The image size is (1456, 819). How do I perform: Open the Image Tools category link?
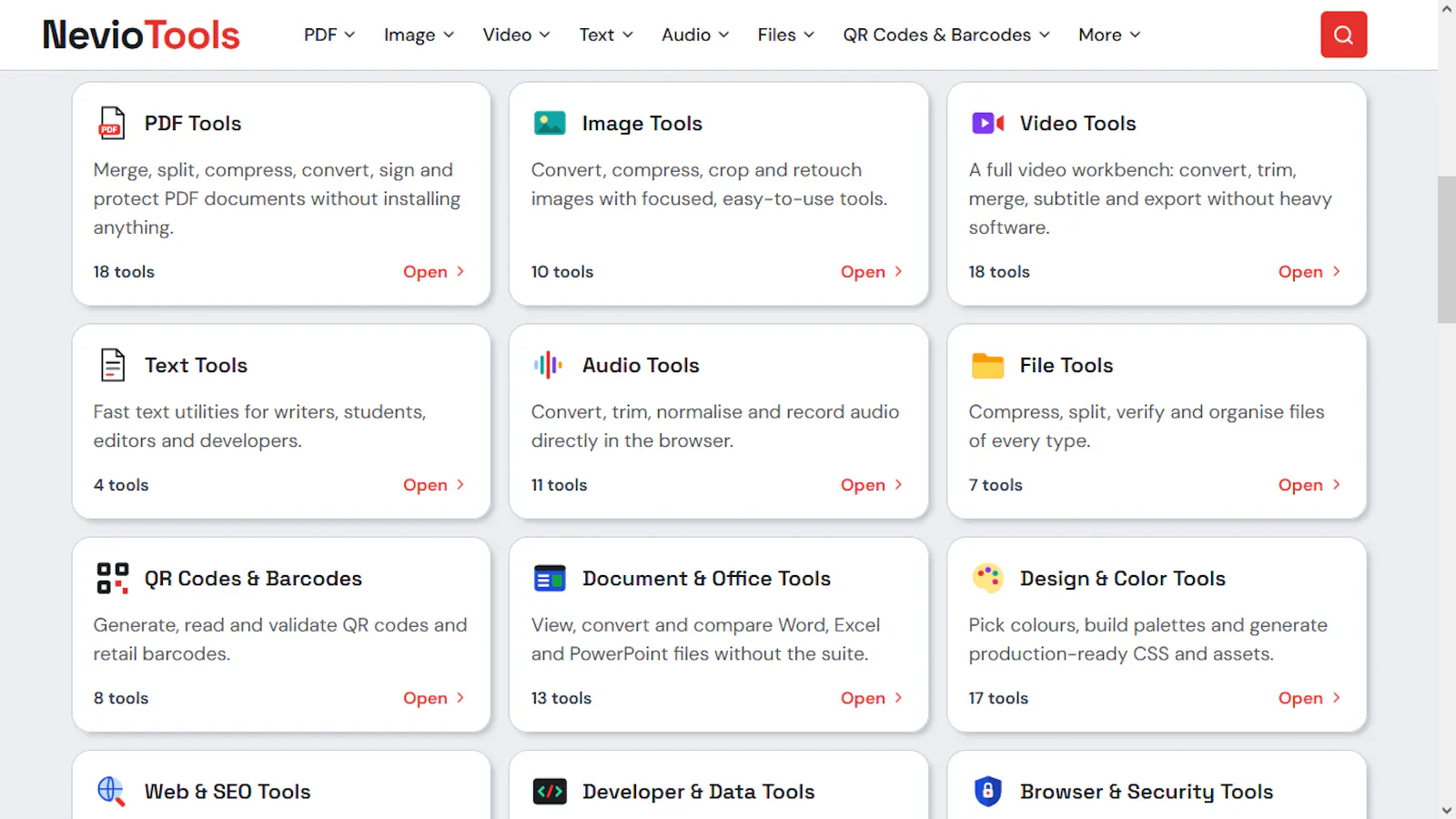pyautogui.click(x=872, y=271)
